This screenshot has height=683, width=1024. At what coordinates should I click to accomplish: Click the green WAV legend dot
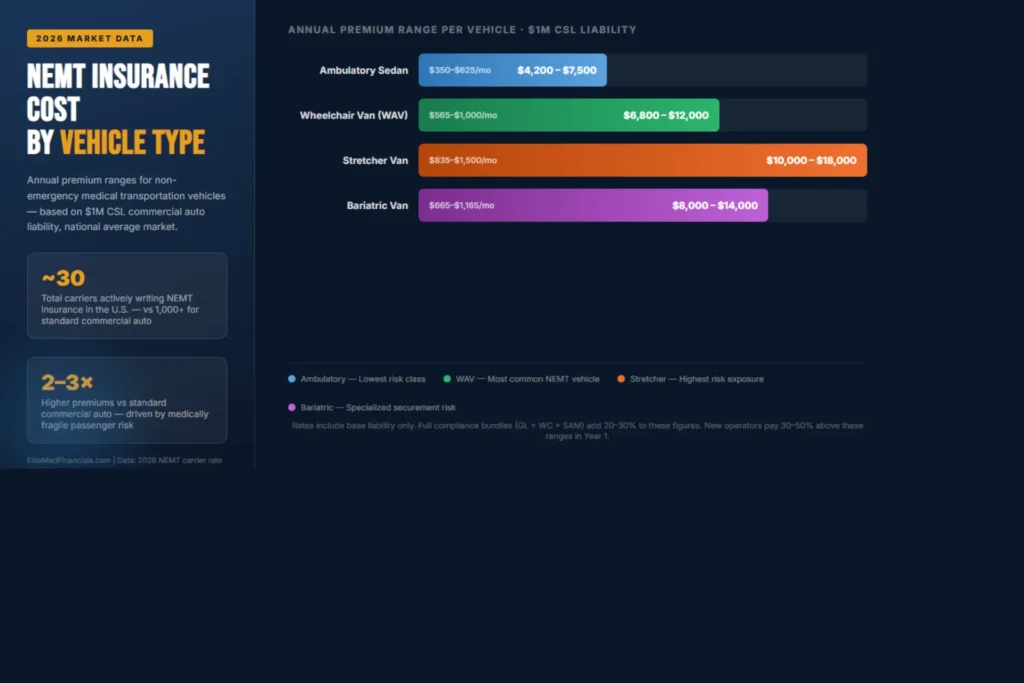(x=447, y=379)
